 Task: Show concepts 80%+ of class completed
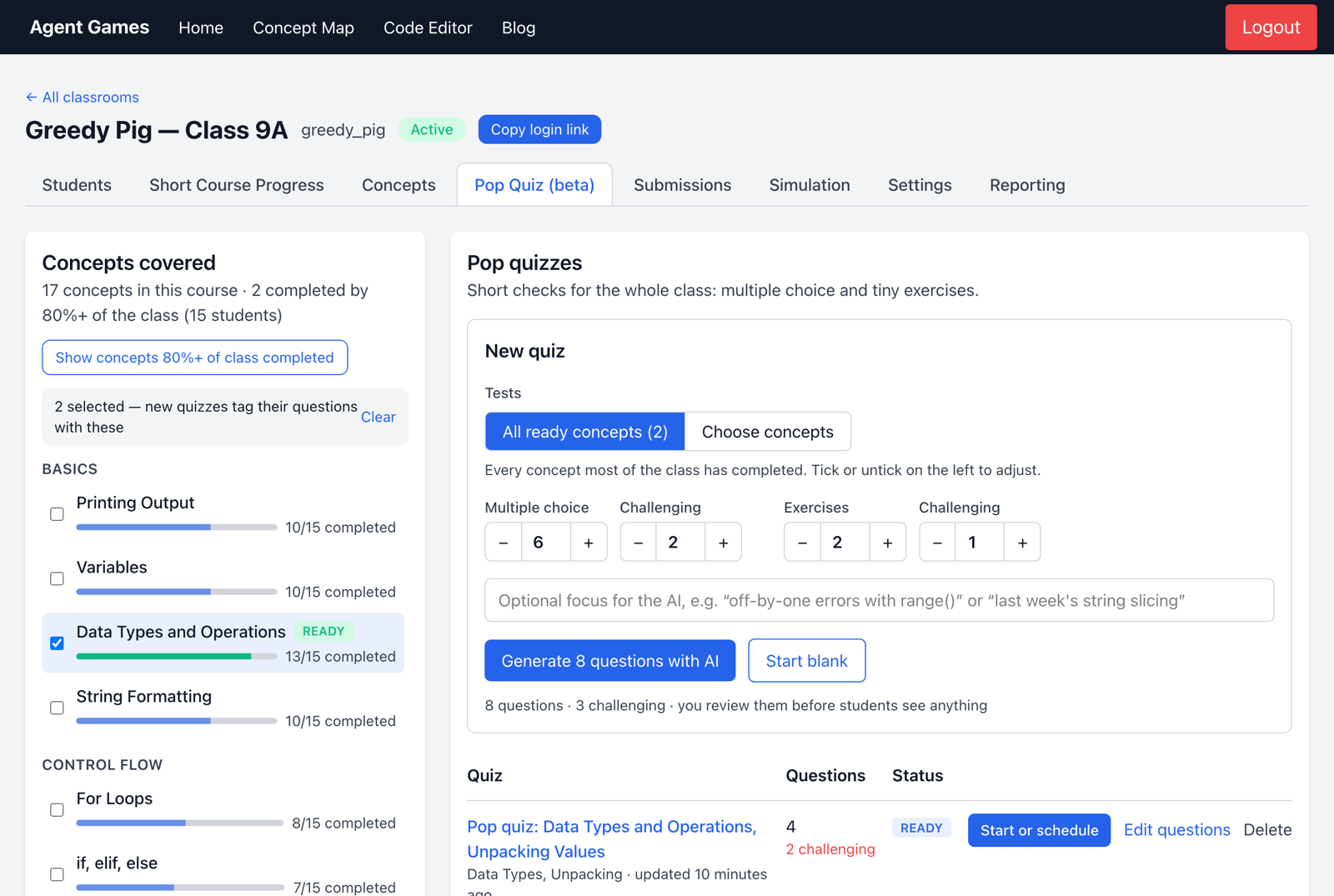point(195,358)
